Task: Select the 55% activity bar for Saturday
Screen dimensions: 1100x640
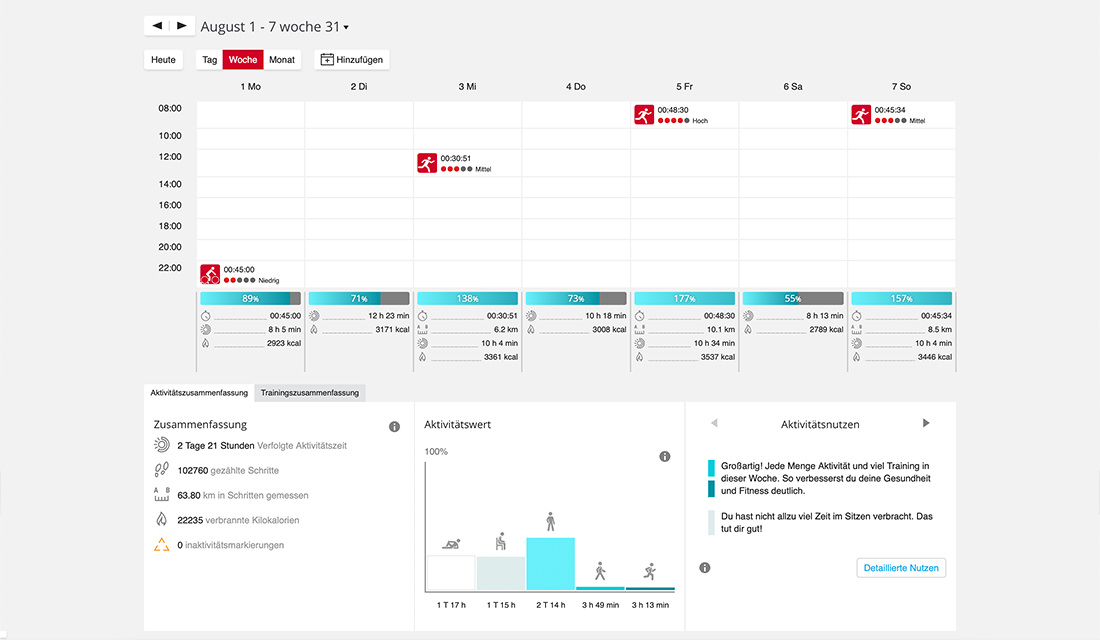Action: (x=793, y=298)
